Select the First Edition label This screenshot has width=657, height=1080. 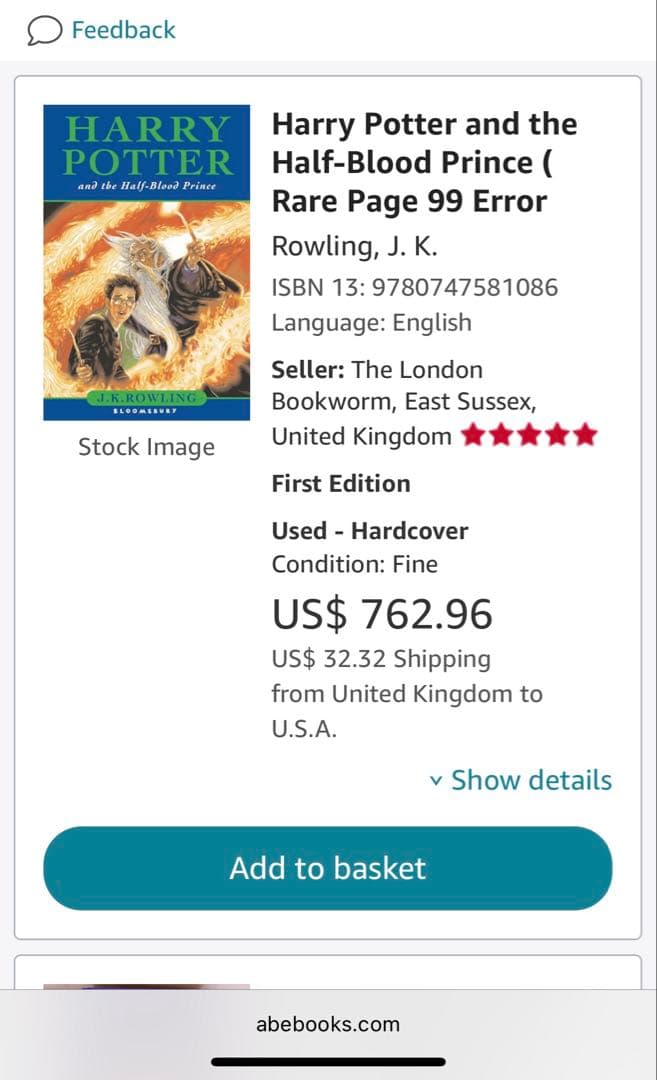[340, 483]
